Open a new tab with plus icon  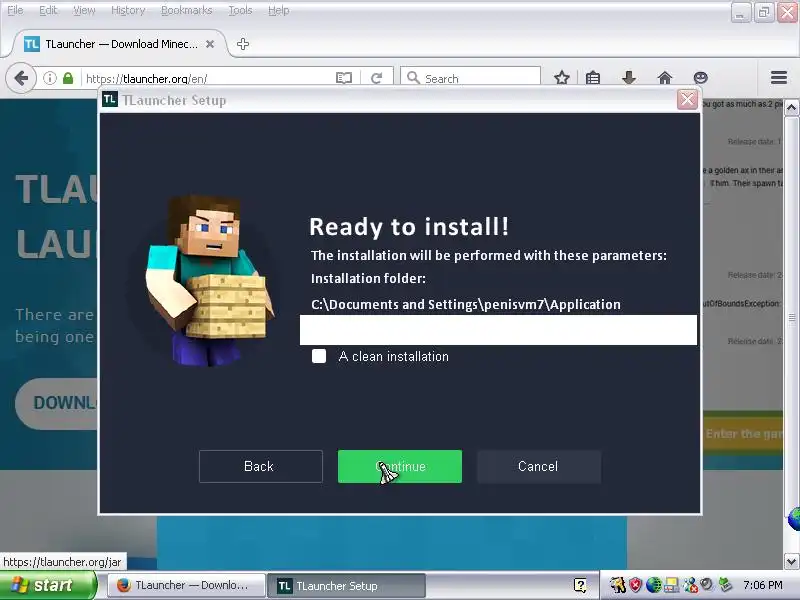pyautogui.click(x=243, y=44)
